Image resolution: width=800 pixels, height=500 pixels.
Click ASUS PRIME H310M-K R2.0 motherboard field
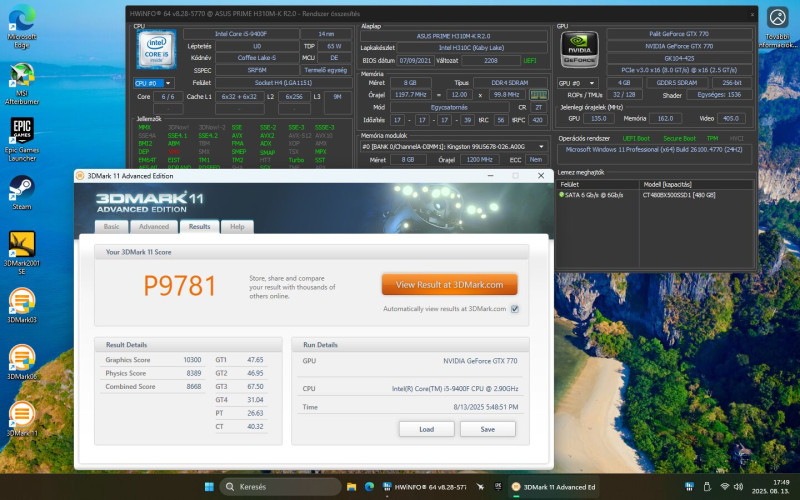click(453, 36)
